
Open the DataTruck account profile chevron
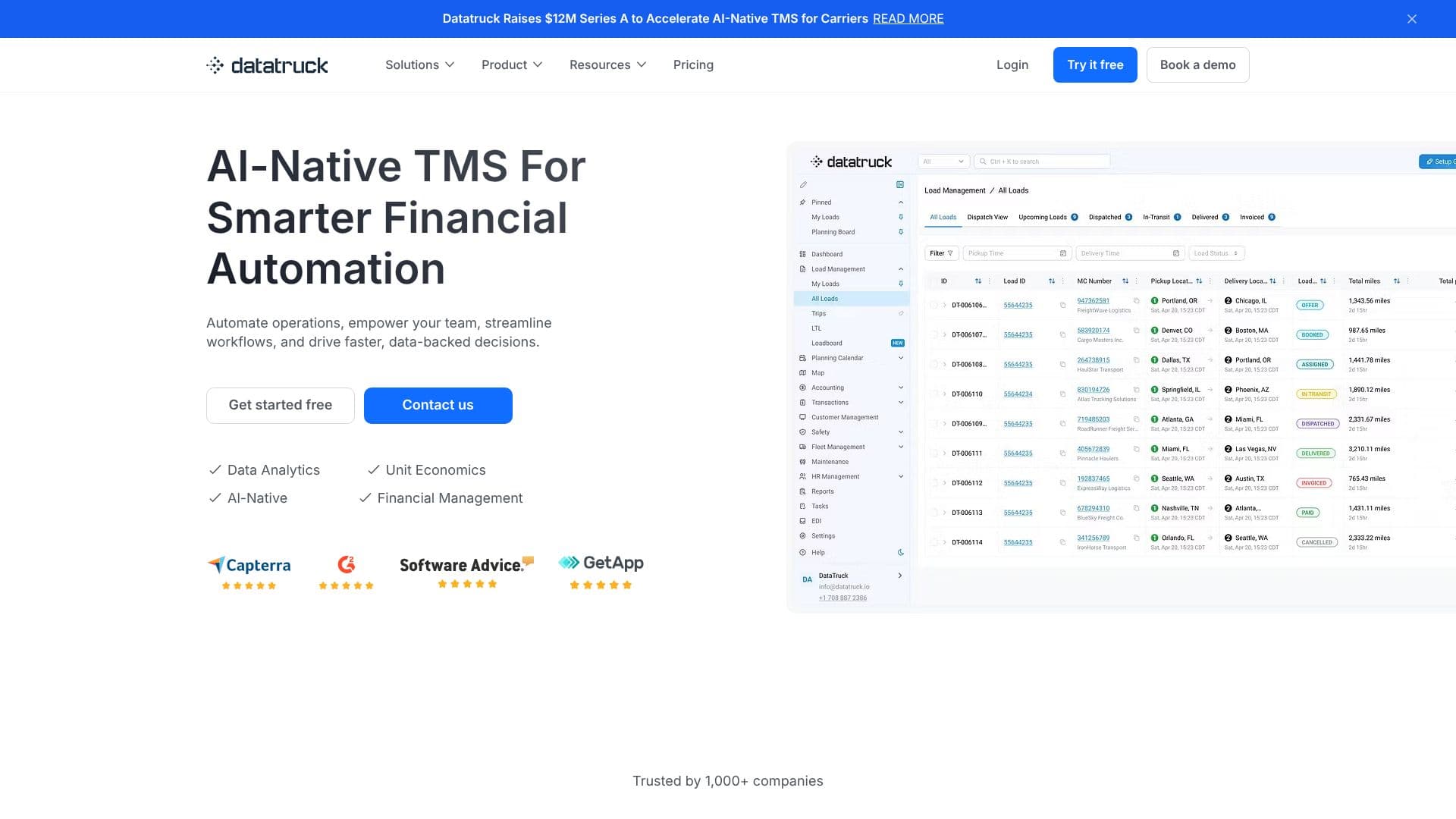pos(900,576)
